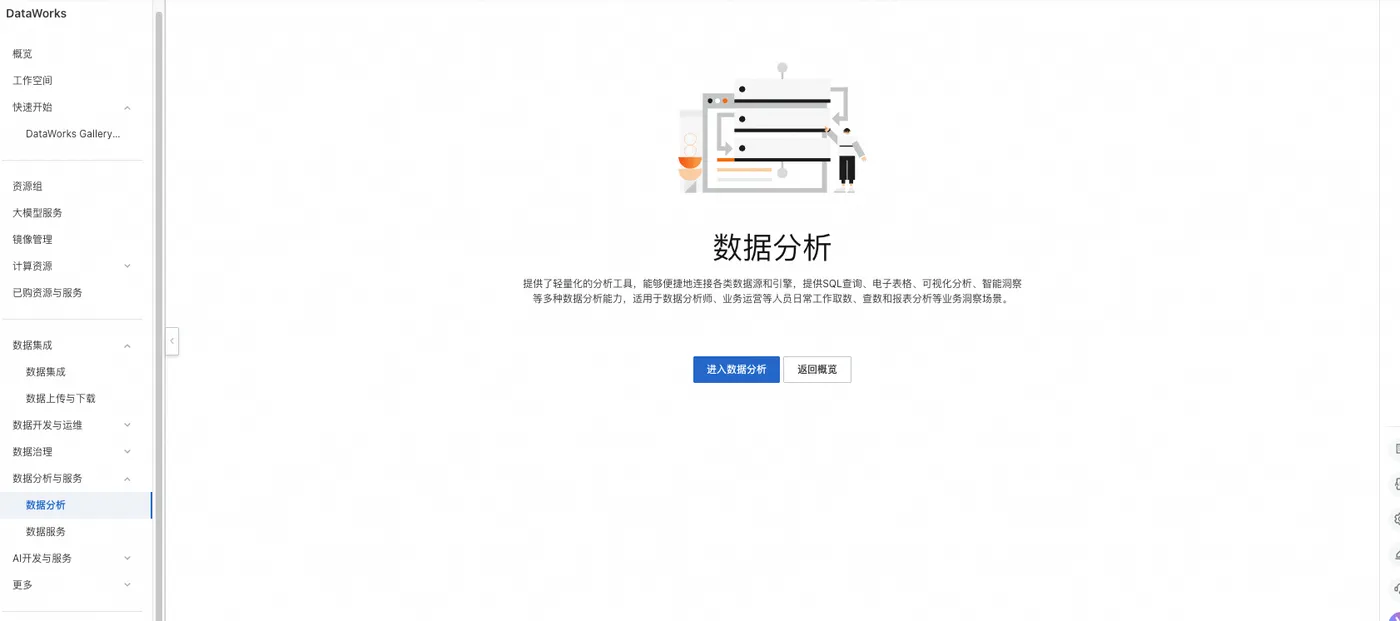Screen dimensions: 1400x621
Task: Click the 进入数据分析 button
Action: click(736, 369)
